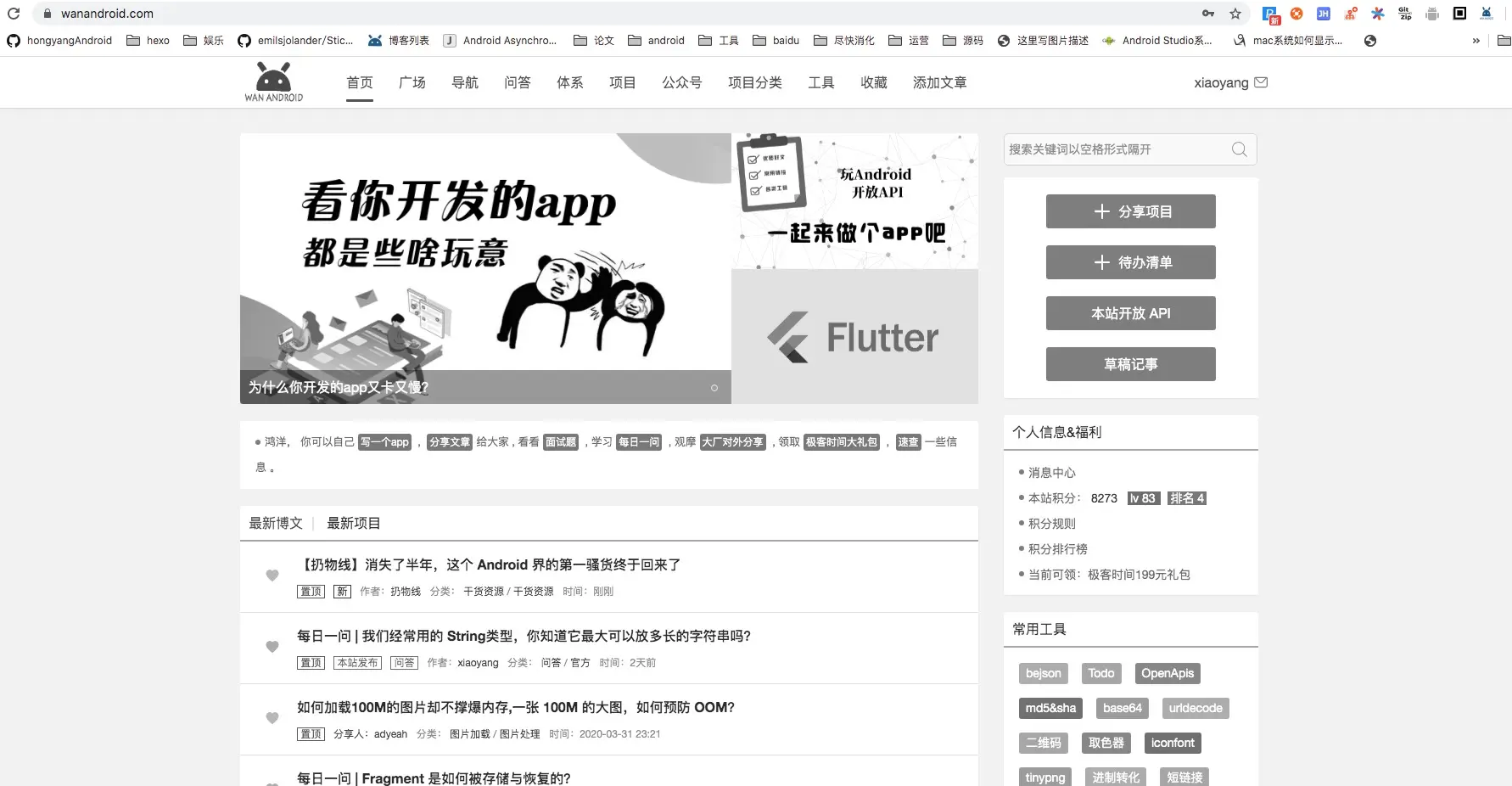Show more bookmarks with the » chevron
This screenshot has width=1512, height=786.
[x=1476, y=41]
